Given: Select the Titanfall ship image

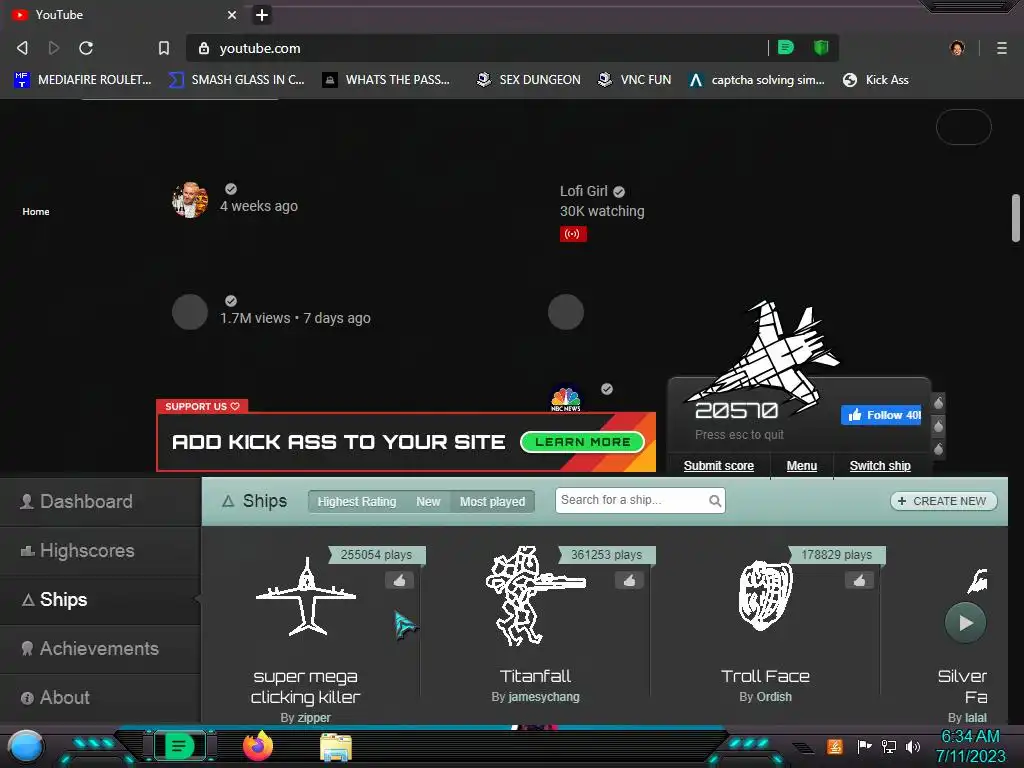Looking at the screenshot, I should pos(536,596).
